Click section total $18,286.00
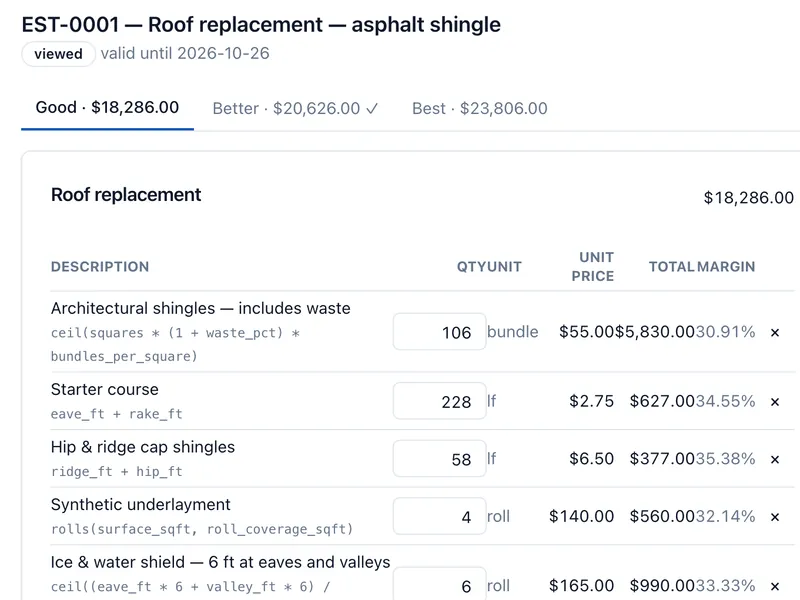This screenshot has width=800, height=600. [748, 198]
